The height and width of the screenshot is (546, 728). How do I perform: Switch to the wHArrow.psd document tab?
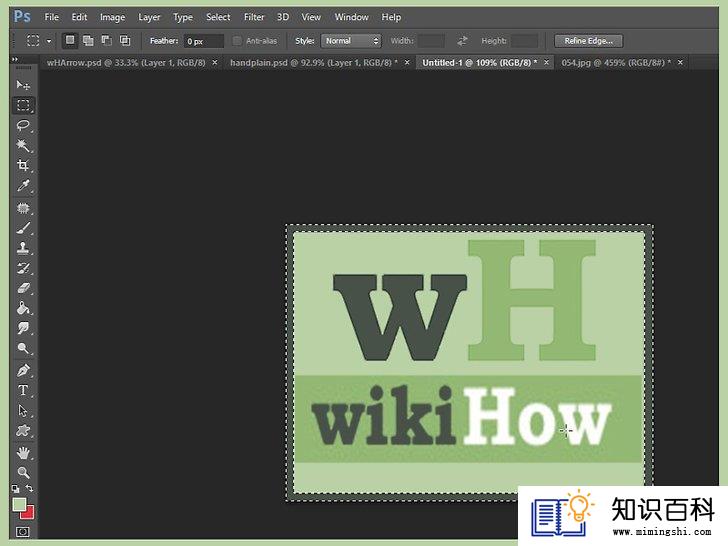pos(126,63)
